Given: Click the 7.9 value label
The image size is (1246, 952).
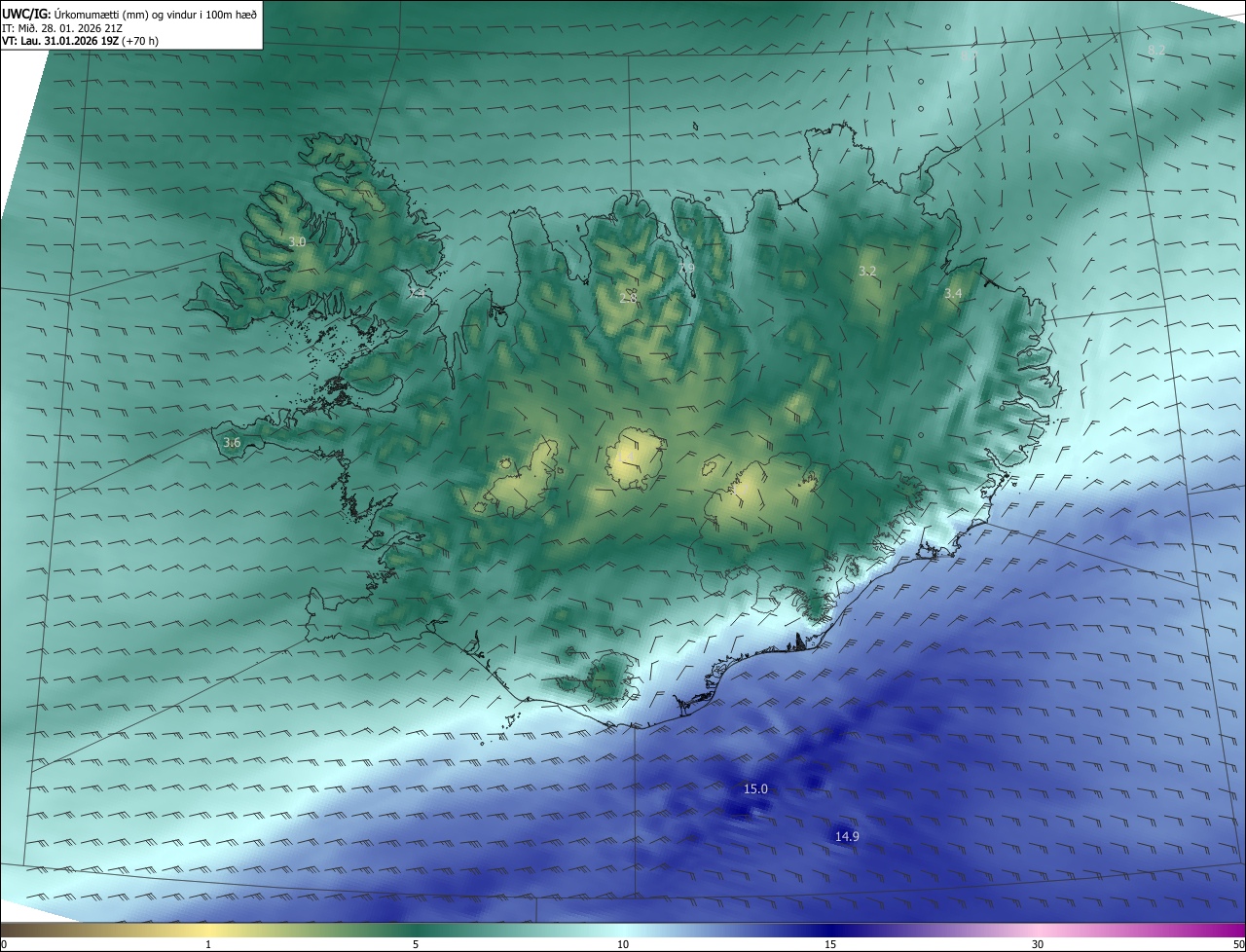Looking at the screenshot, I should click(x=686, y=268).
